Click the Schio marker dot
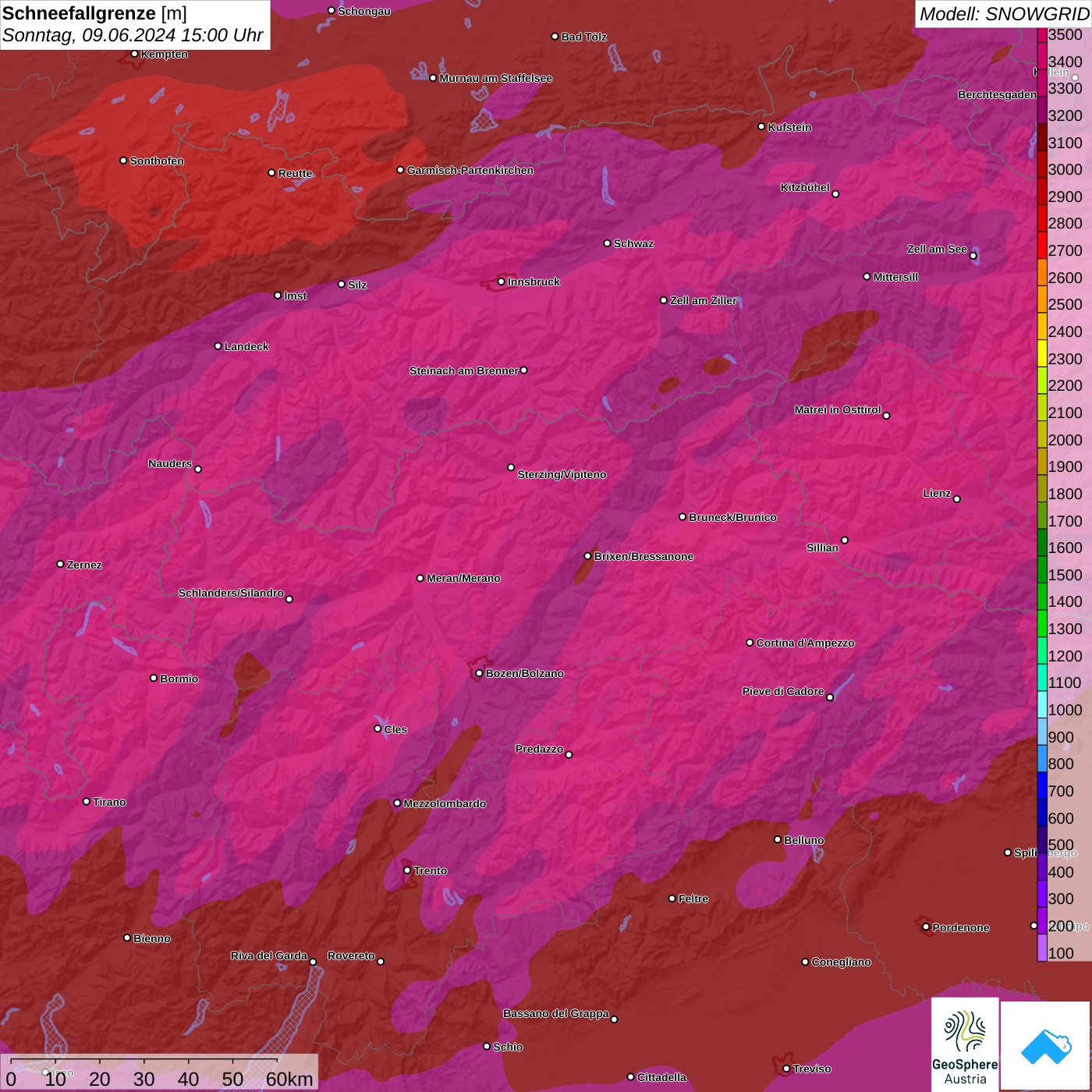Viewport: 1092px width, 1092px height. pyautogui.click(x=487, y=1047)
